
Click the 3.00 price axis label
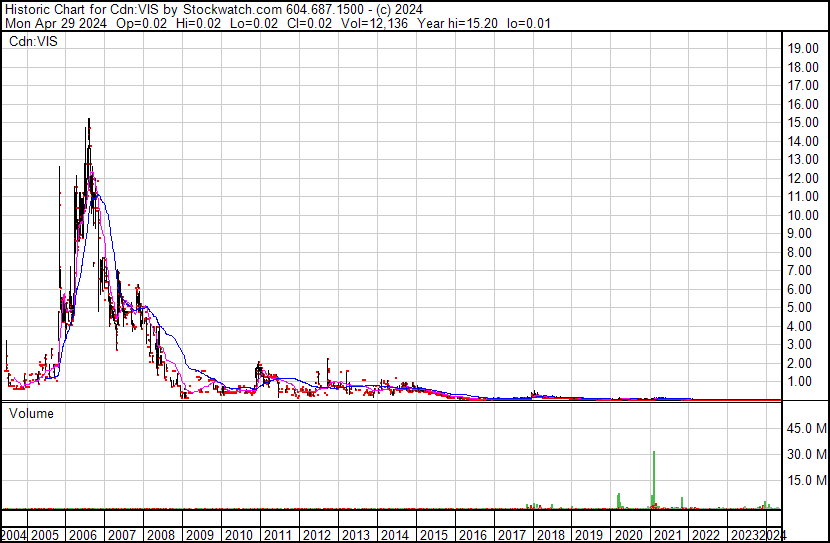click(x=799, y=345)
